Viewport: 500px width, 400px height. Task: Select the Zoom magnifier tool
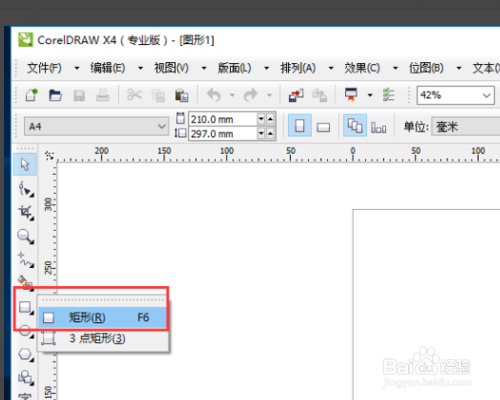click(26, 236)
